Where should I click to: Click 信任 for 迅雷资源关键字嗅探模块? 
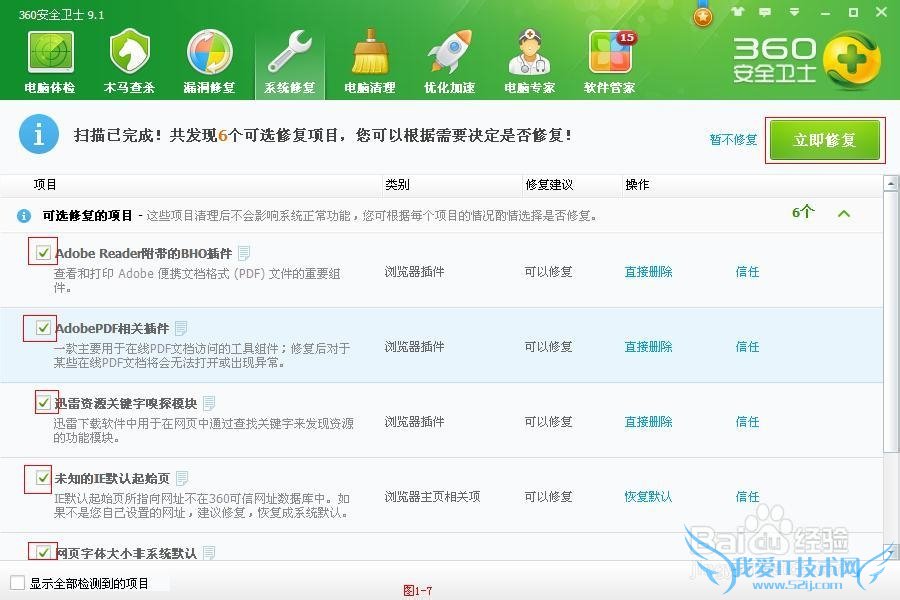click(x=747, y=422)
